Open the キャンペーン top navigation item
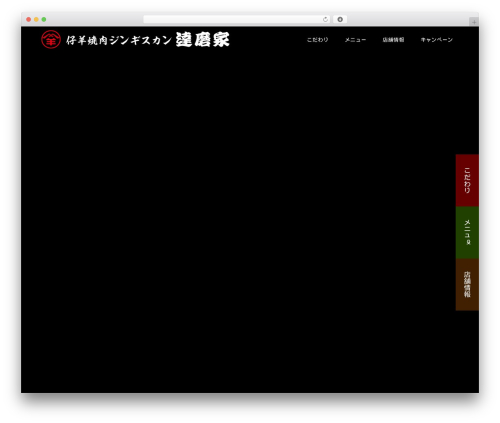Image resolution: width=500 pixels, height=423 pixels. pos(437,40)
